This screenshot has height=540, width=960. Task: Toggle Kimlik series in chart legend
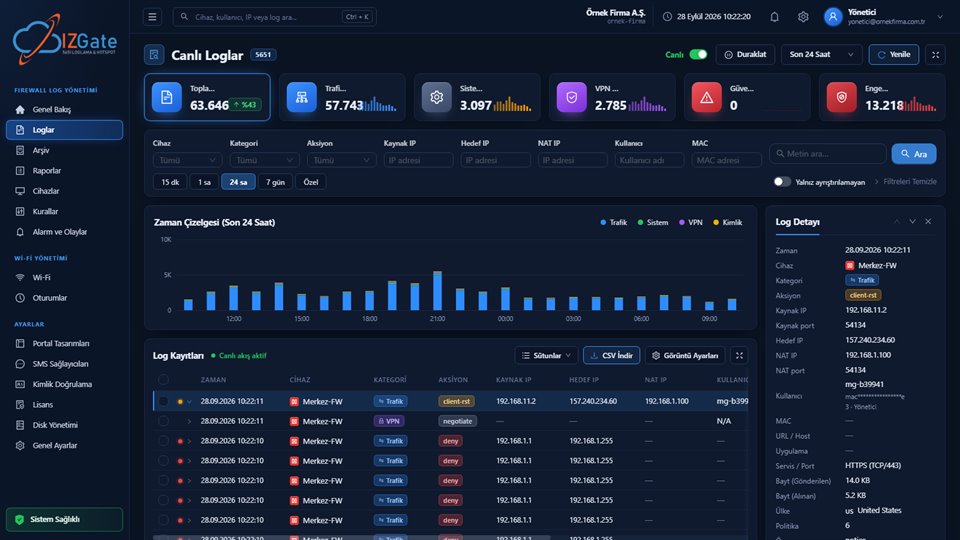727,222
